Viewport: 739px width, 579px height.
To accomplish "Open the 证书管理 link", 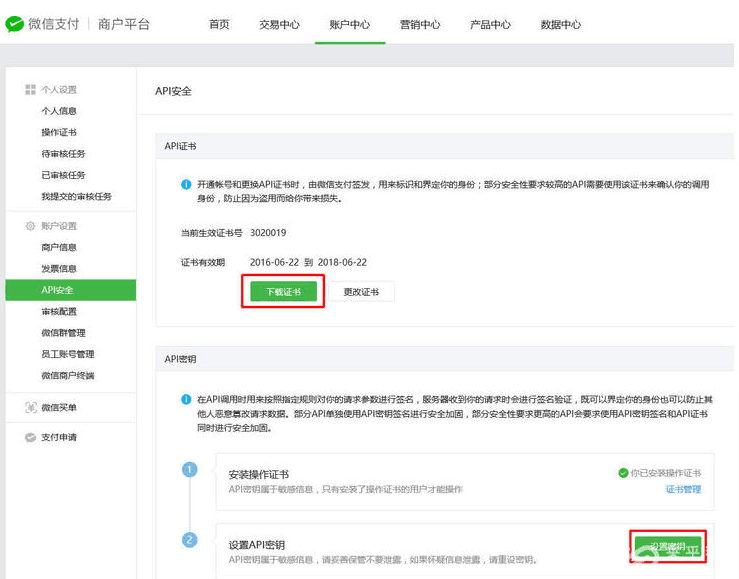I will pos(683,490).
